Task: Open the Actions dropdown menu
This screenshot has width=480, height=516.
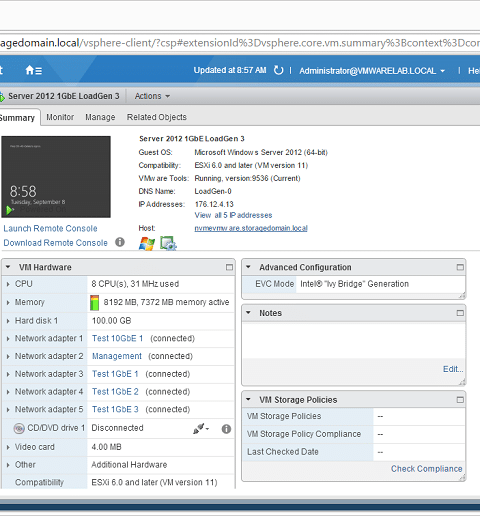Action: (x=152, y=96)
